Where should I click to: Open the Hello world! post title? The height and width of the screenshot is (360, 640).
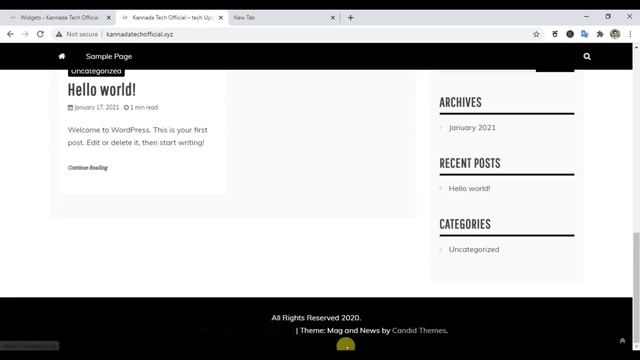point(102,89)
